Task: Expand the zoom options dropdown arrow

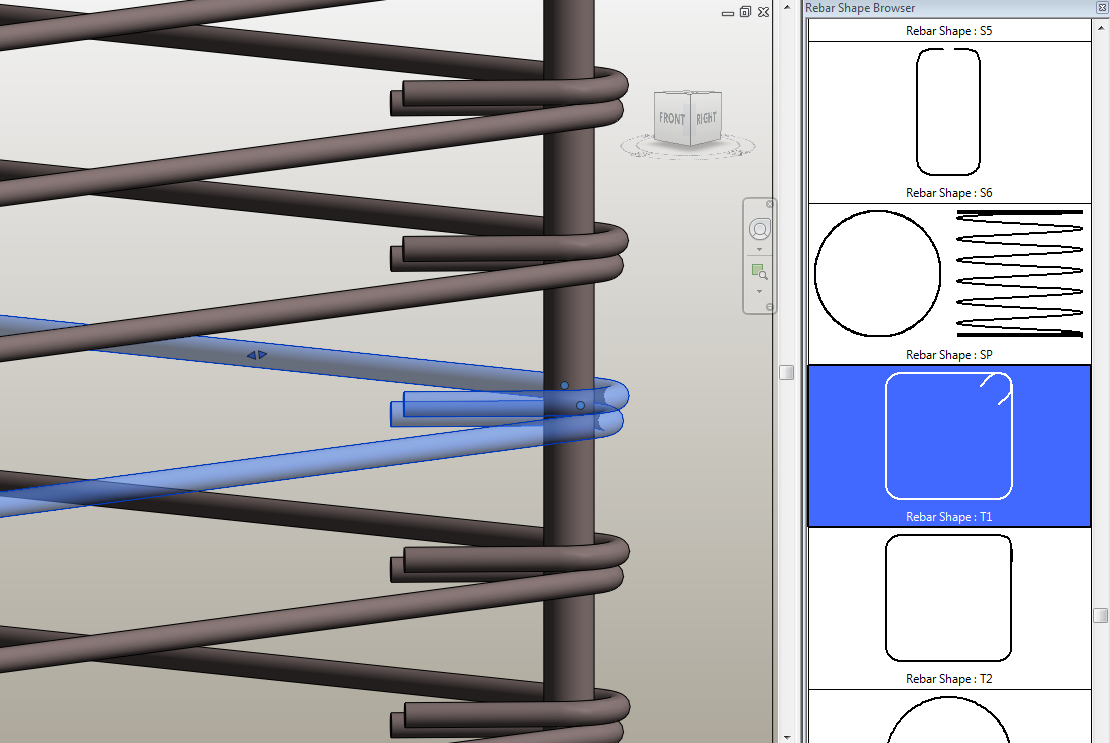Action: 760,292
